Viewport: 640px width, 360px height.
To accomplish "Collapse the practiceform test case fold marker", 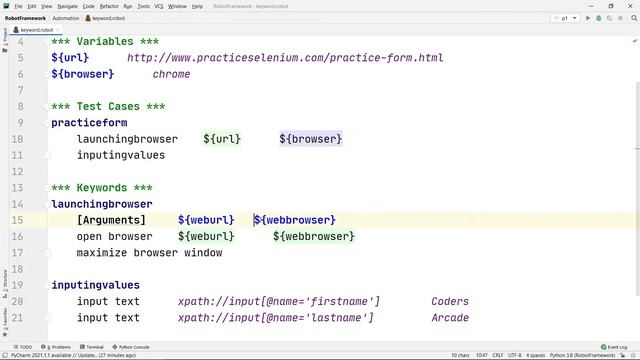I will point(47,123).
